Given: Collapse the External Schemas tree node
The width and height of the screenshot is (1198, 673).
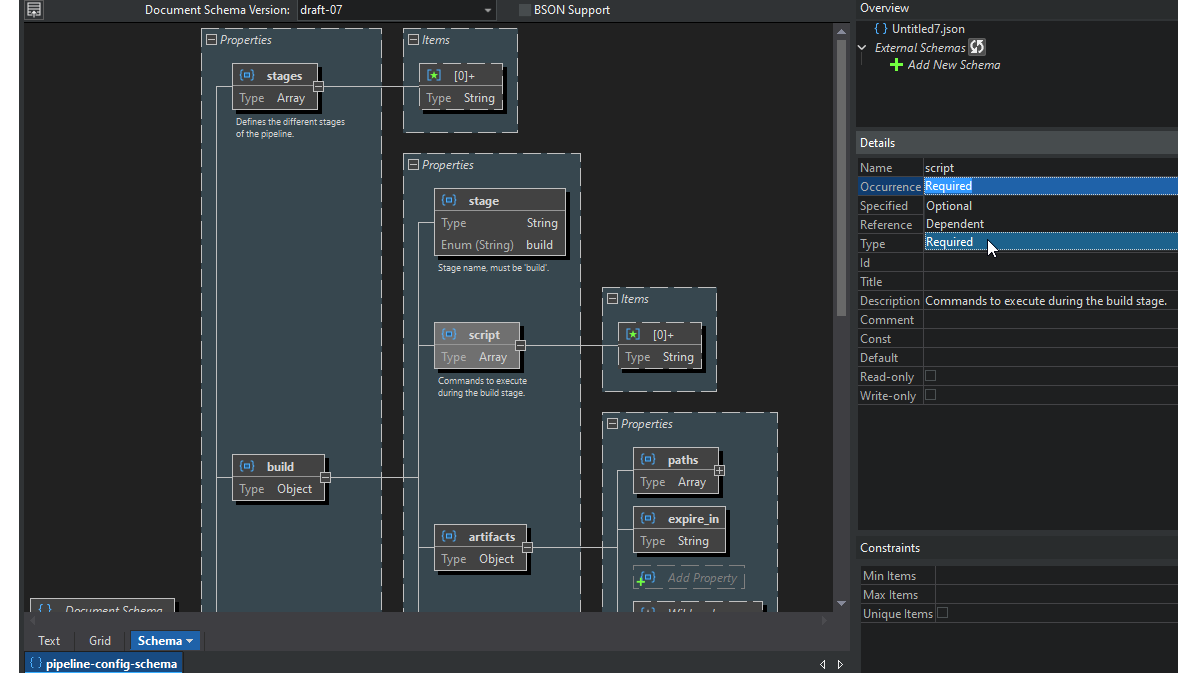Looking at the screenshot, I should [x=862, y=47].
